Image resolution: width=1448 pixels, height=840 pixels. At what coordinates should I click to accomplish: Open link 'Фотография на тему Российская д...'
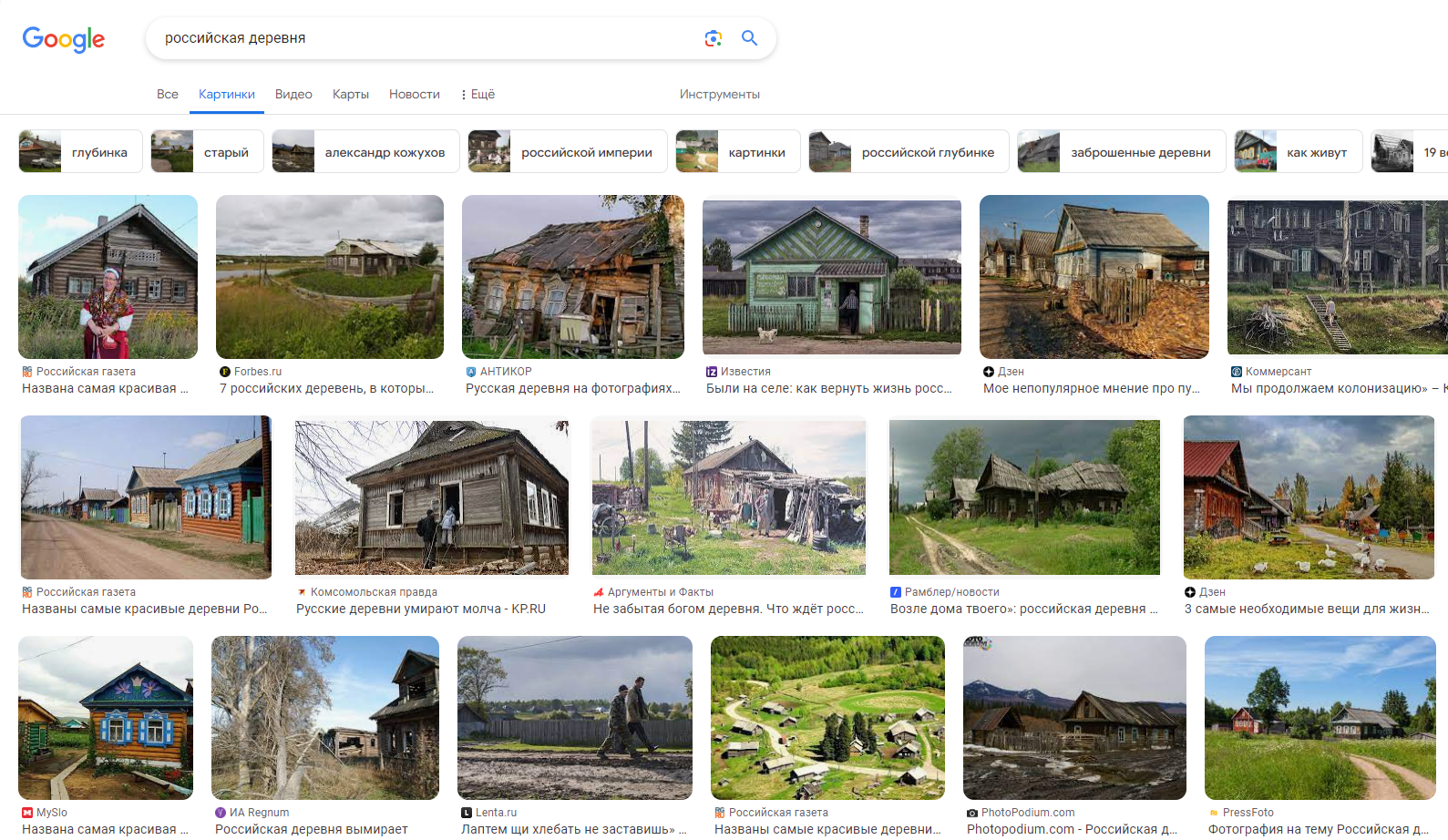point(1319,829)
